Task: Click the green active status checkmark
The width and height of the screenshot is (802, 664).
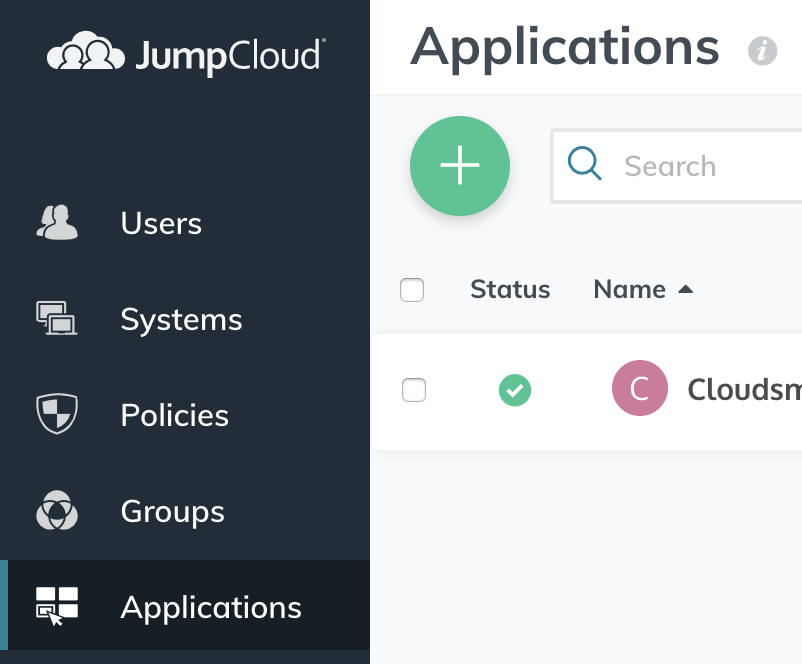Action: point(515,390)
